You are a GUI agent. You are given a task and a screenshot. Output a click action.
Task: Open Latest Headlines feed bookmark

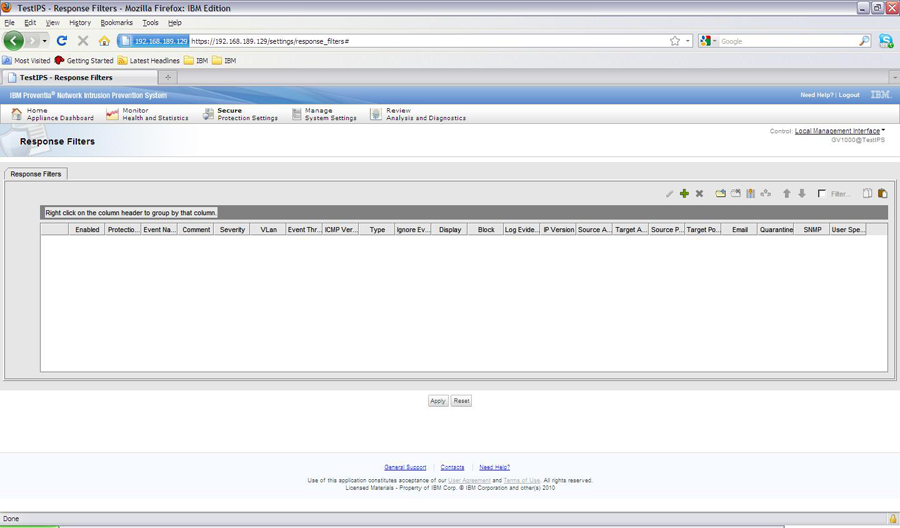(x=149, y=60)
